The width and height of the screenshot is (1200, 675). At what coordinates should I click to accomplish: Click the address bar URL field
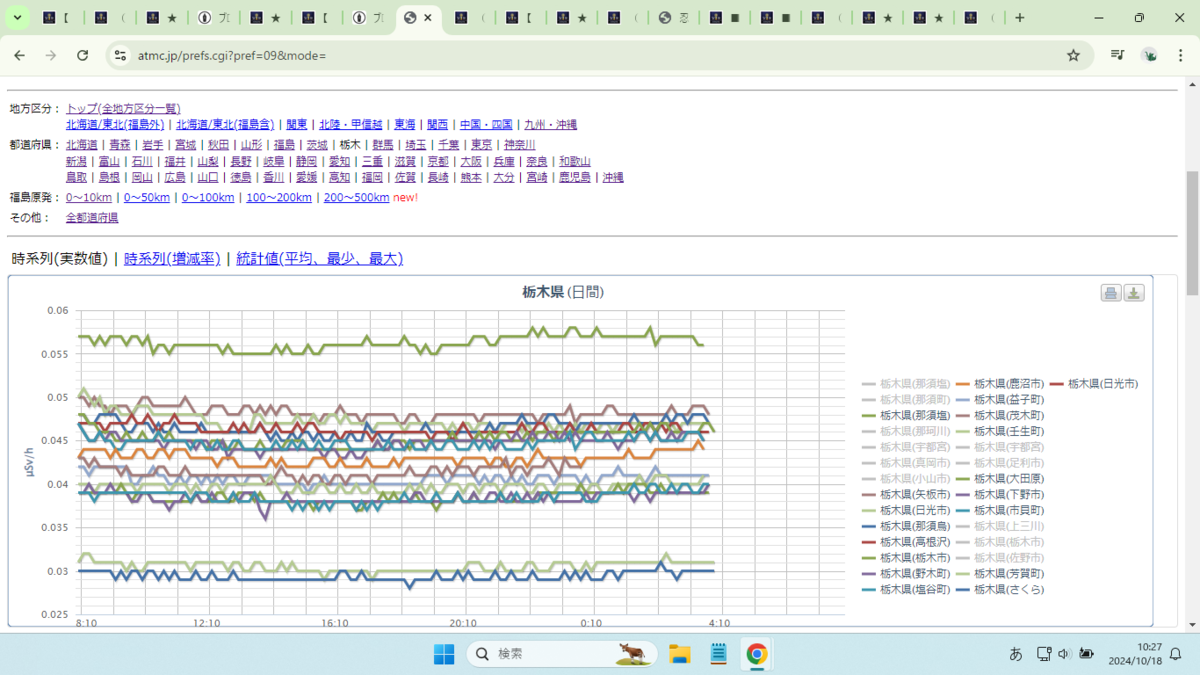(x=590, y=55)
